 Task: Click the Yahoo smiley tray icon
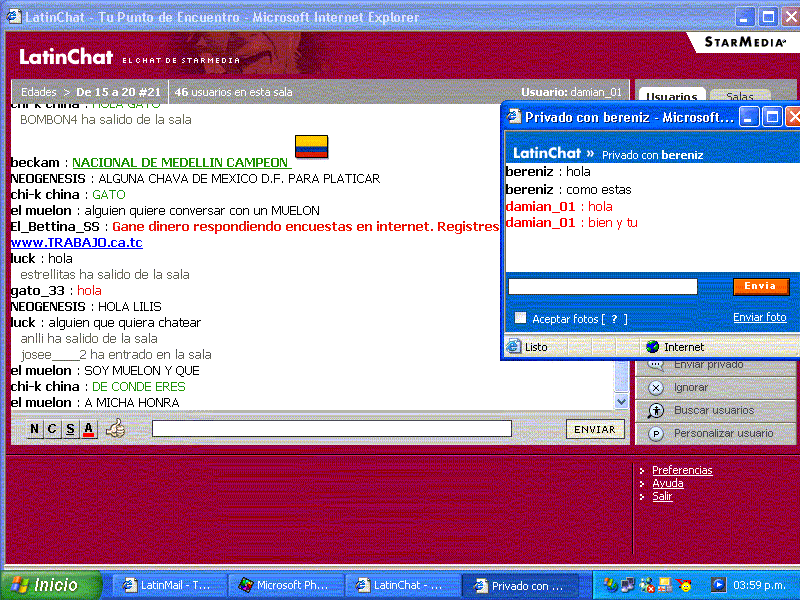click(684, 585)
